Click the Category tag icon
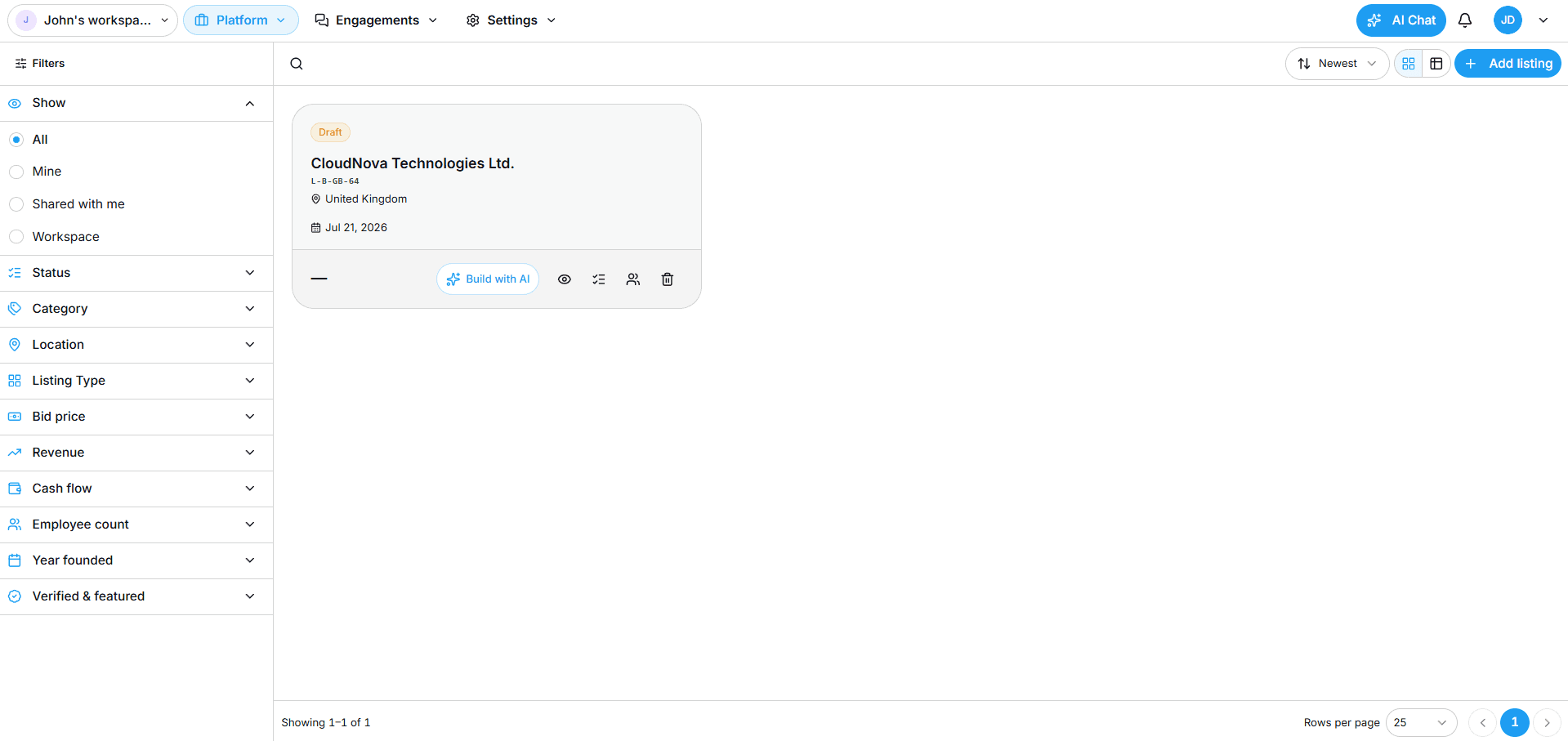Image resolution: width=1568 pixels, height=741 pixels. point(15,309)
